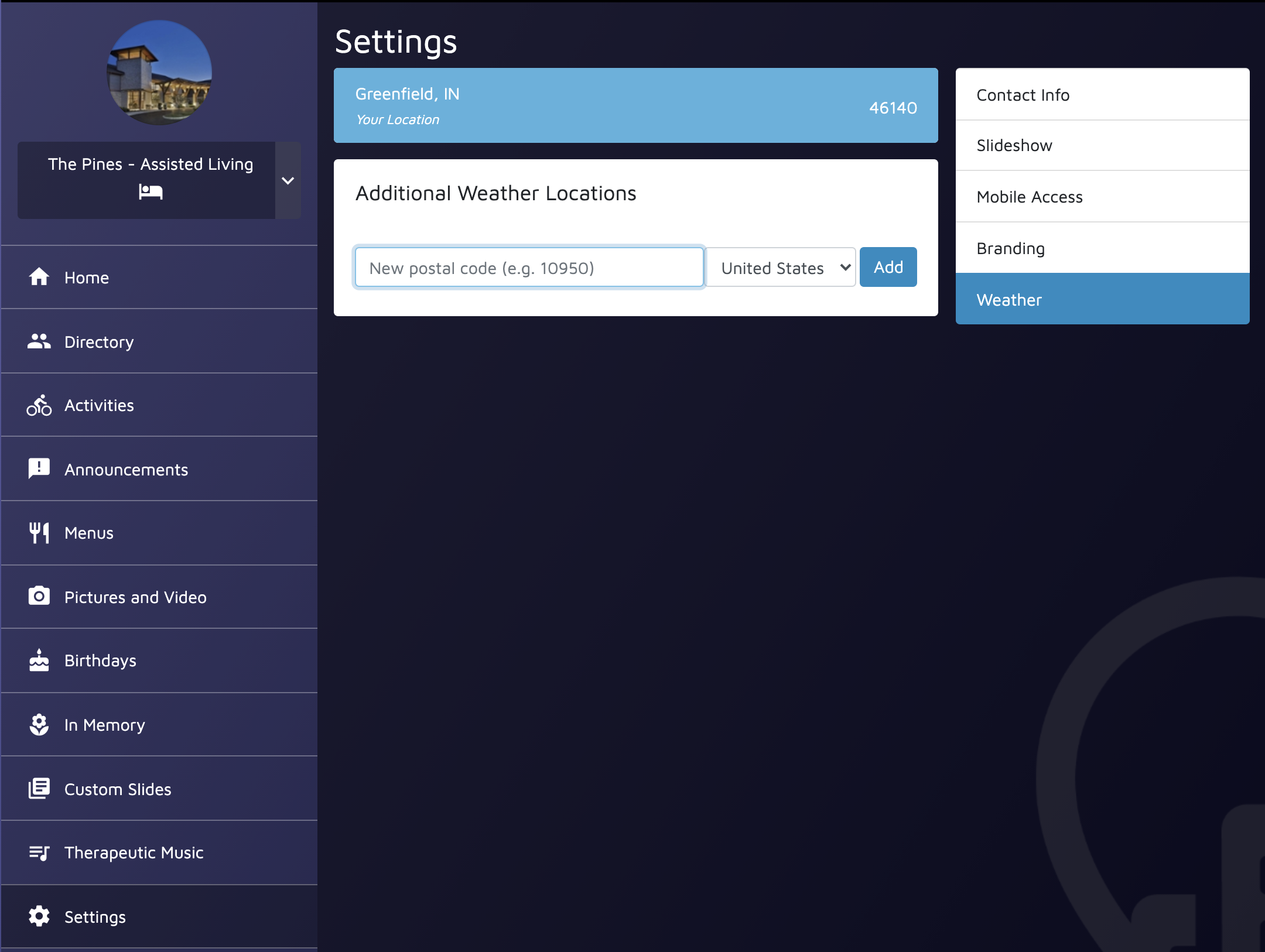The width and height of the screenshot is (1265, 952).
Task: Open Pictures and Video label
Action: click(x=135, y=597)
